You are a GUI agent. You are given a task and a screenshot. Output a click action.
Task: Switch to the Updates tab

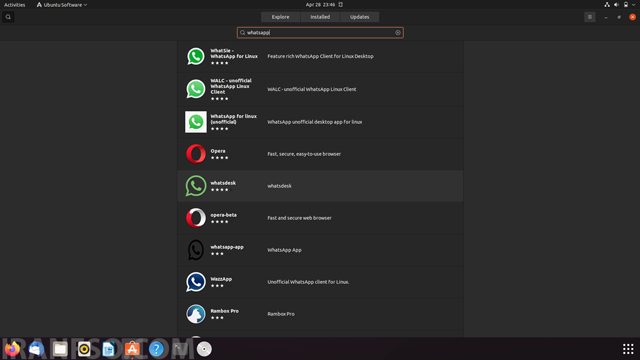359,17
